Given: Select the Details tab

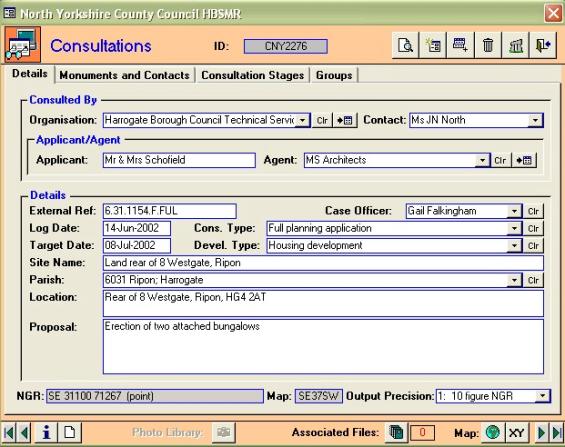Looking at the screenshot, I should [30, 73].
